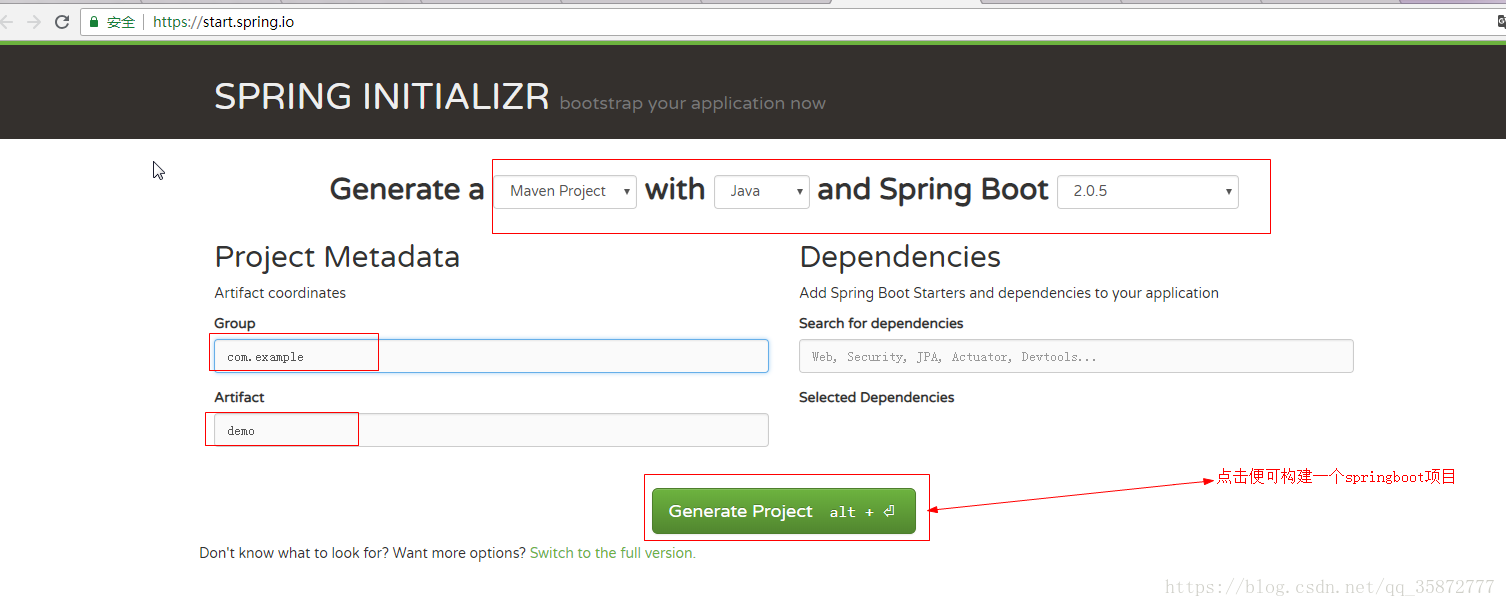Click the Project Metadata heading
Image resolution: width=1506 pixels, height=607 pixels.
[x=337, y=257]
